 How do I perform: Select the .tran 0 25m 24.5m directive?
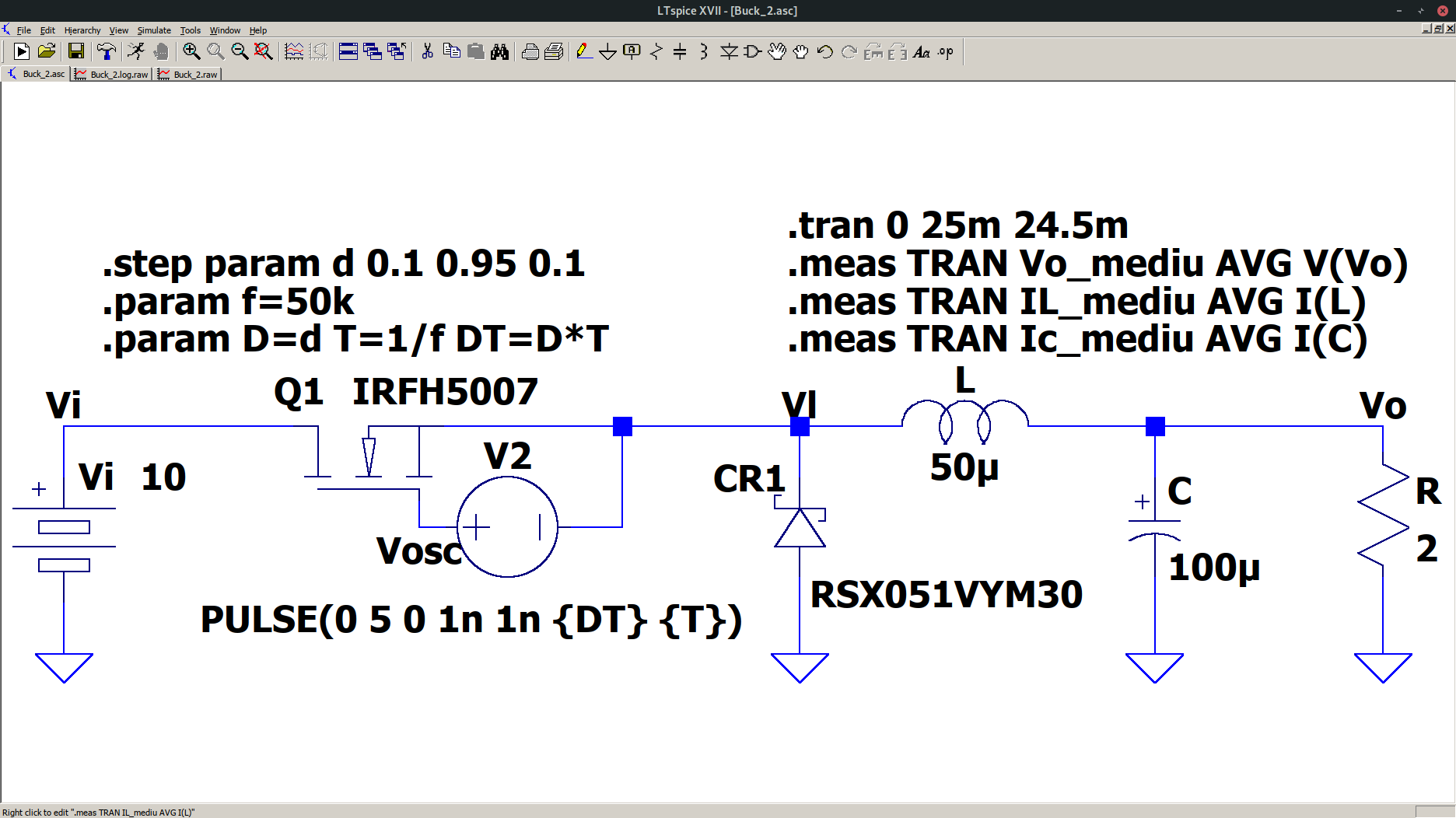point(957,225)
